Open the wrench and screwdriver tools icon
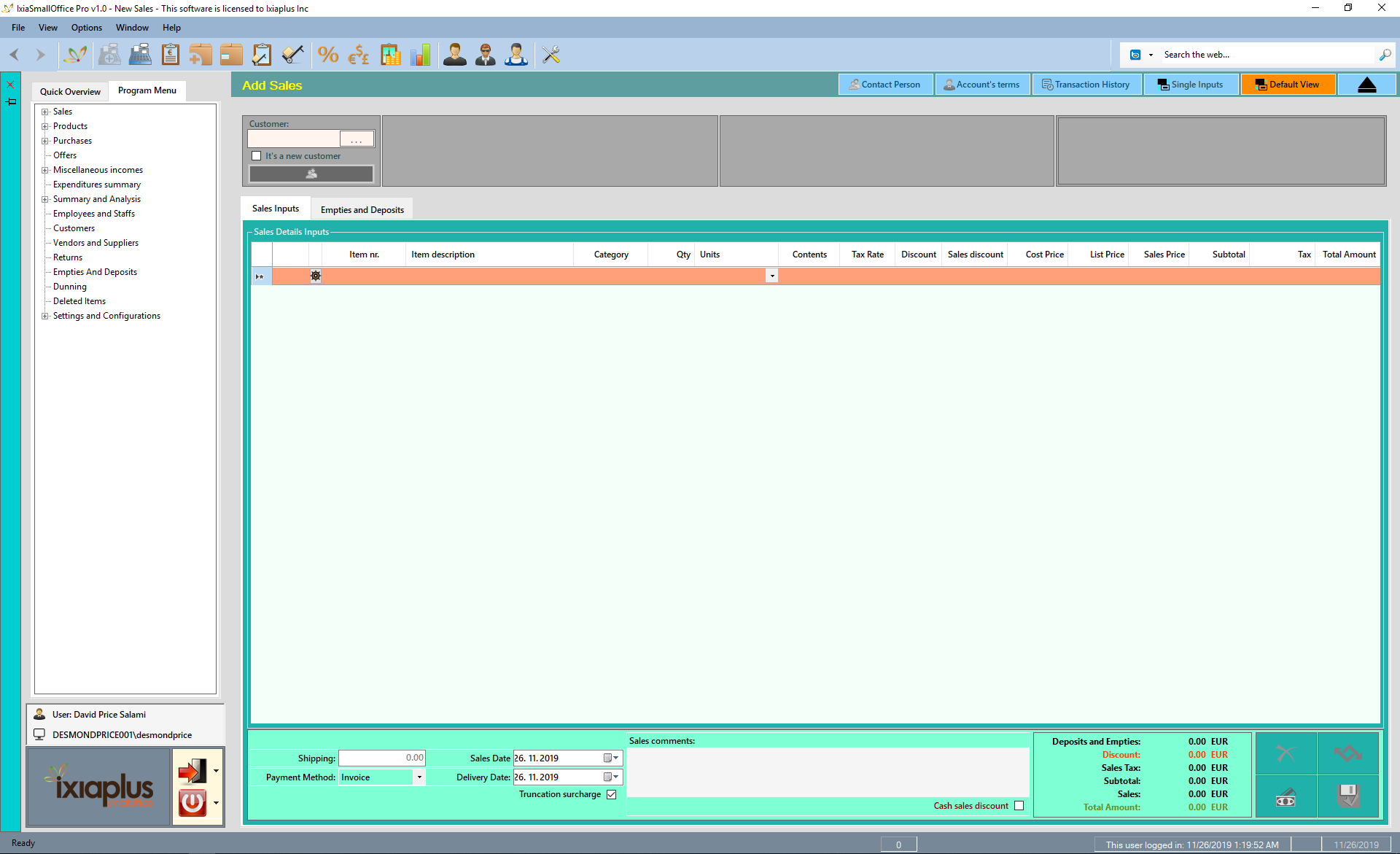Image resolution: width=1400 pixels, height=854 pixels. click(551, 55)
